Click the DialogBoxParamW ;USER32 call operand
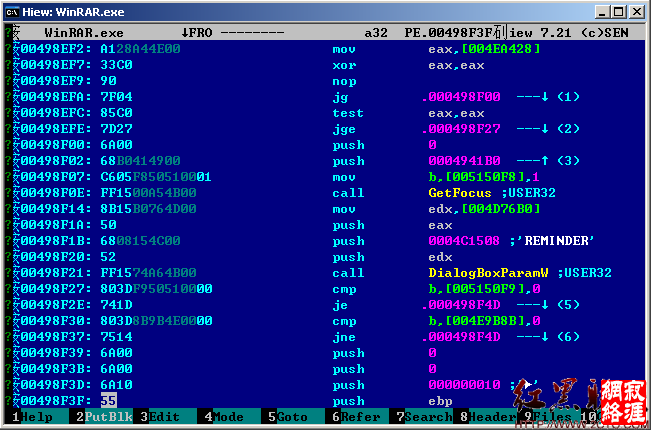Screen dimensions: 651x430 pyautogui.click(x=520, y=273)
